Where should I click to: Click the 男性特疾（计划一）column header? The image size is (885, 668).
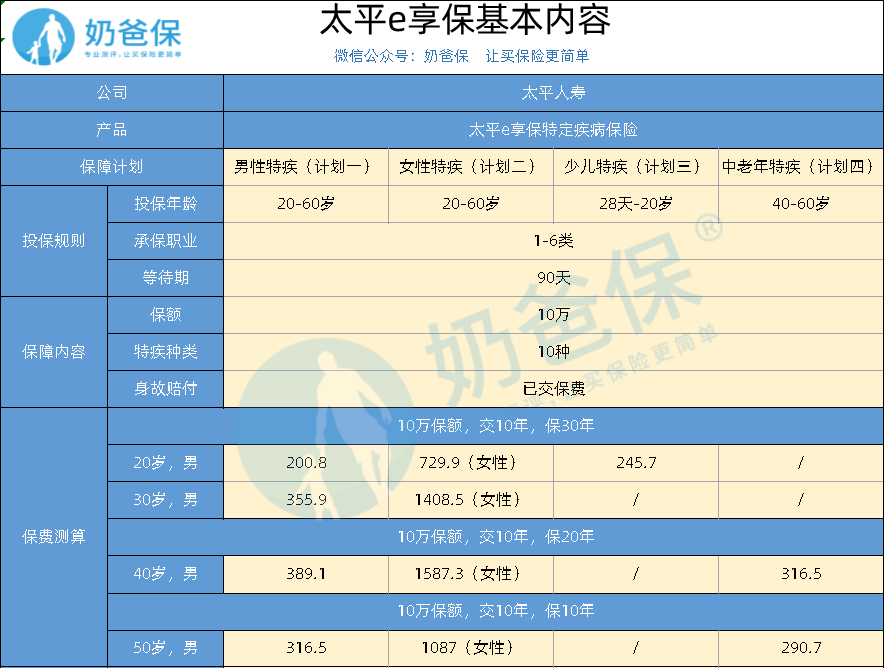[306, 167]
